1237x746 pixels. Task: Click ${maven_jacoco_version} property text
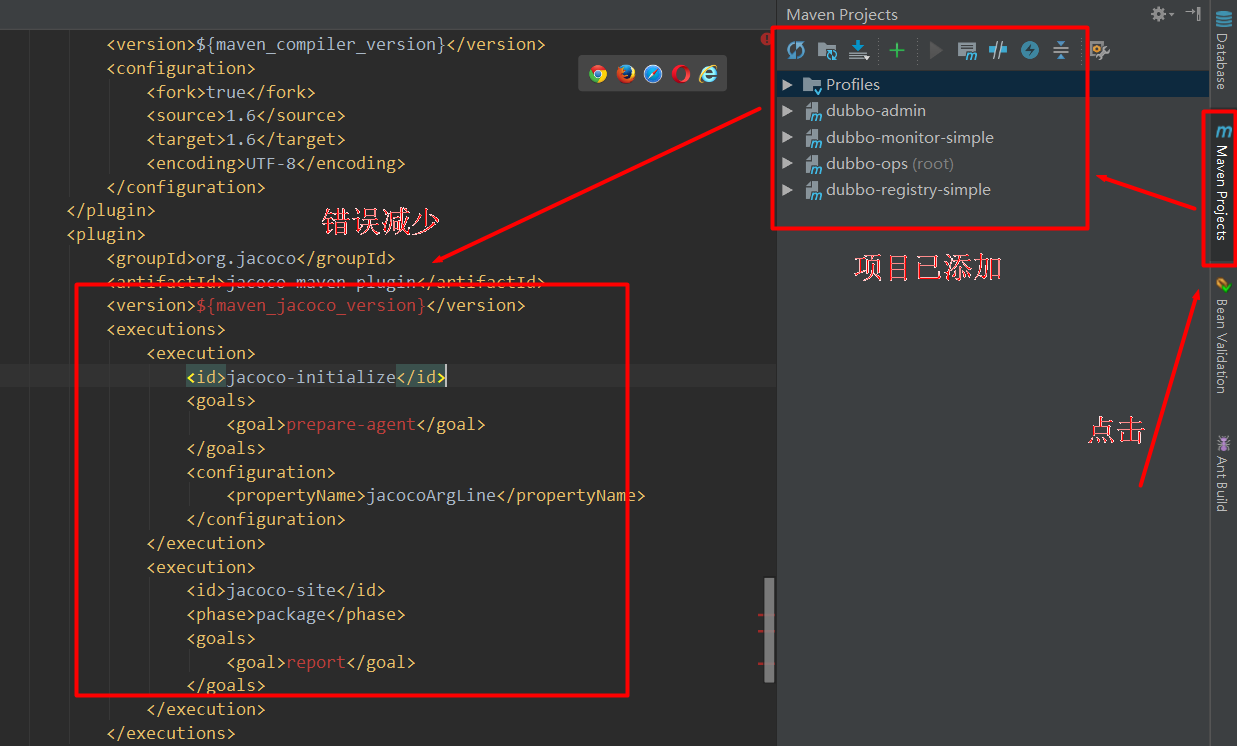(311, 305)
